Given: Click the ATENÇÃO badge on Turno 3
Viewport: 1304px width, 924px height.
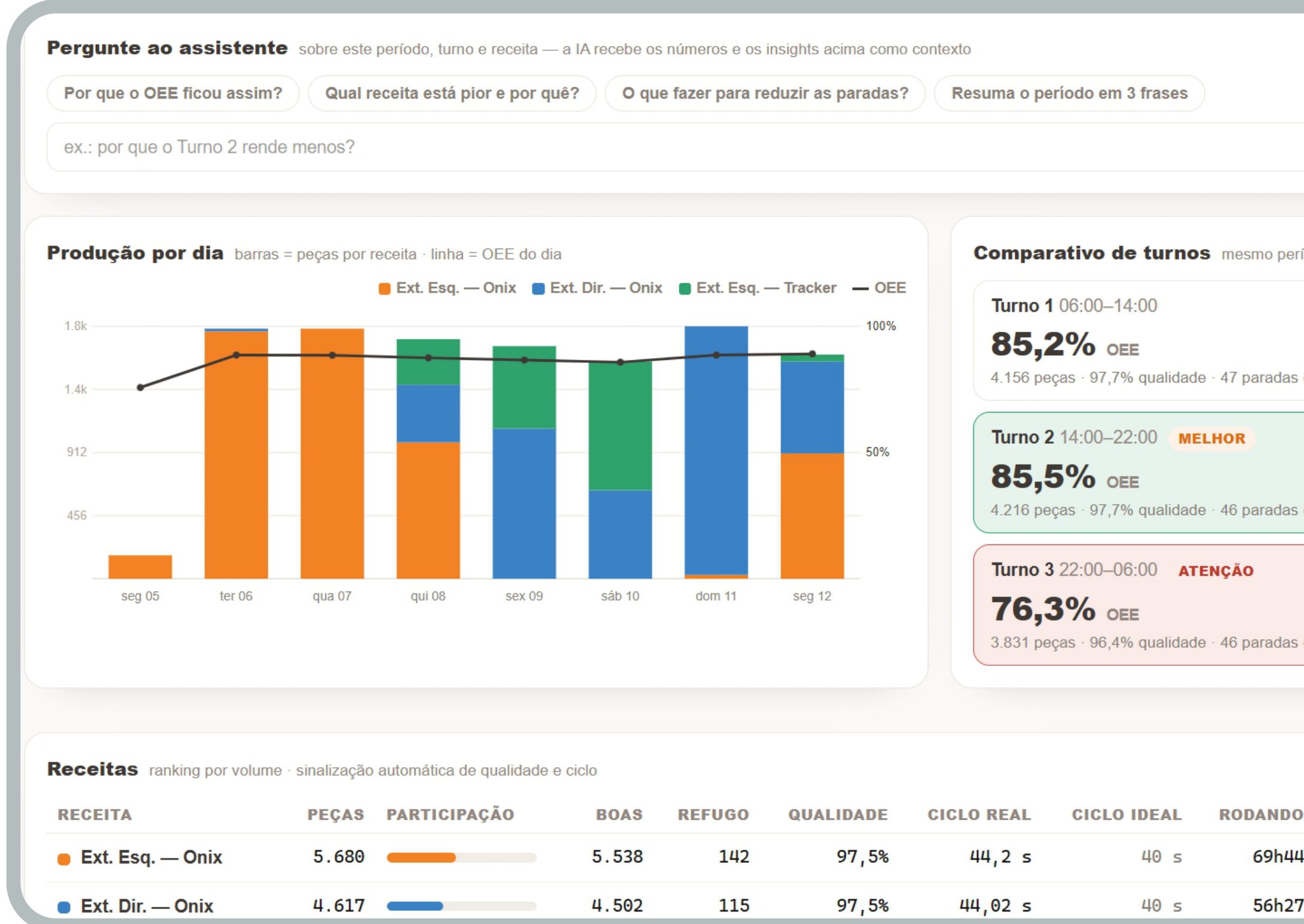Looking at the screenshot, I should pos(1216,571).
